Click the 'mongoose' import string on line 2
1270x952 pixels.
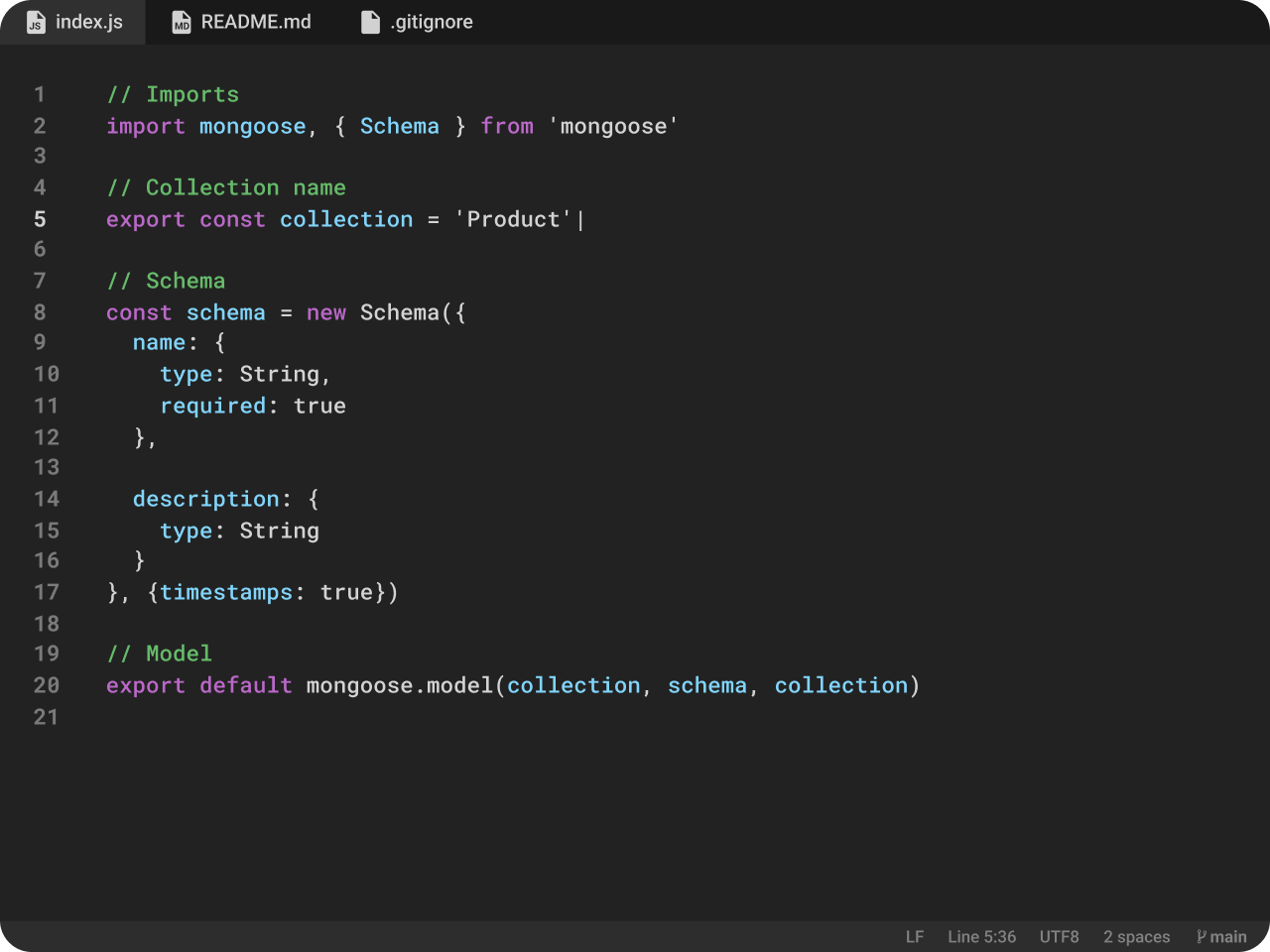click(613, 126)
